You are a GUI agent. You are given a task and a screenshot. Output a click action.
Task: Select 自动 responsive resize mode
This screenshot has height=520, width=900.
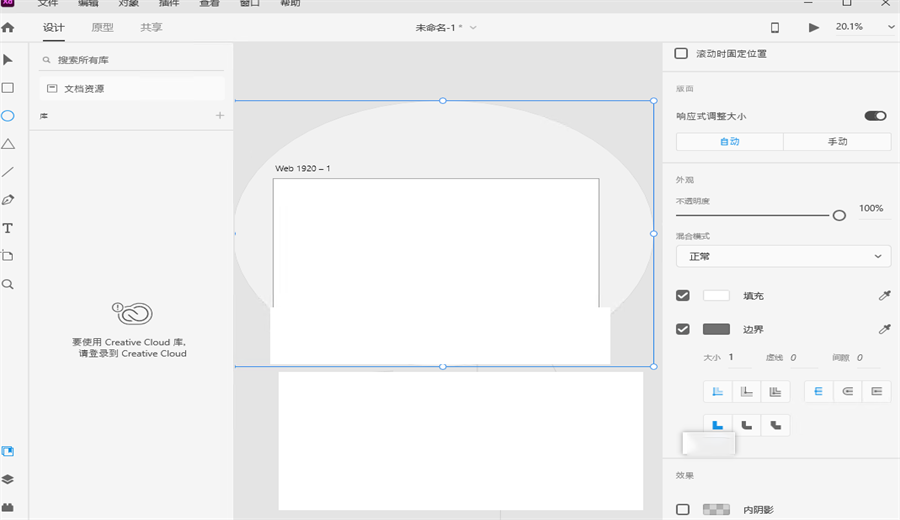pyautogui.click(x=730, y=142)
